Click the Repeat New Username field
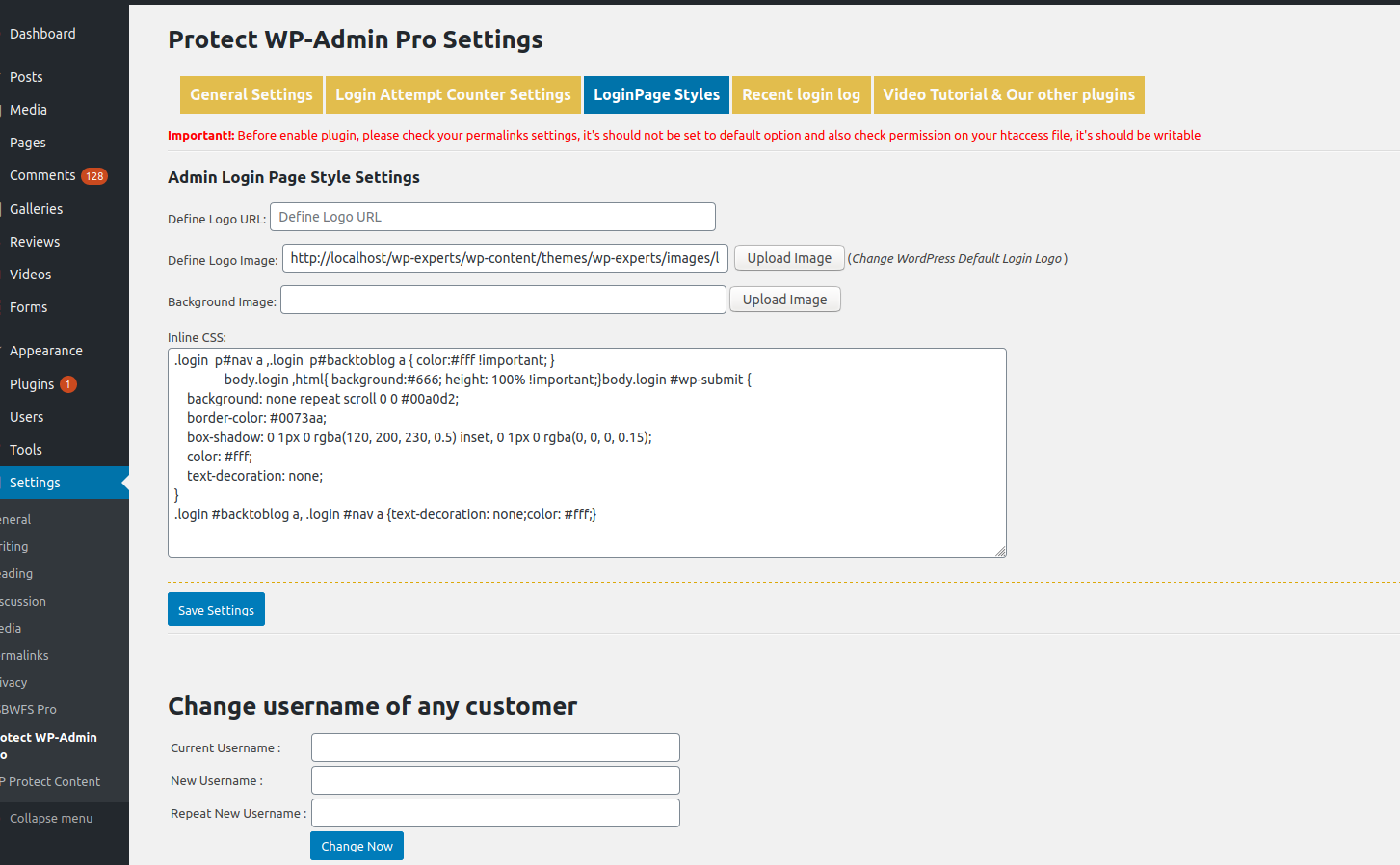The image size is (1400, 865). (495, 813)
